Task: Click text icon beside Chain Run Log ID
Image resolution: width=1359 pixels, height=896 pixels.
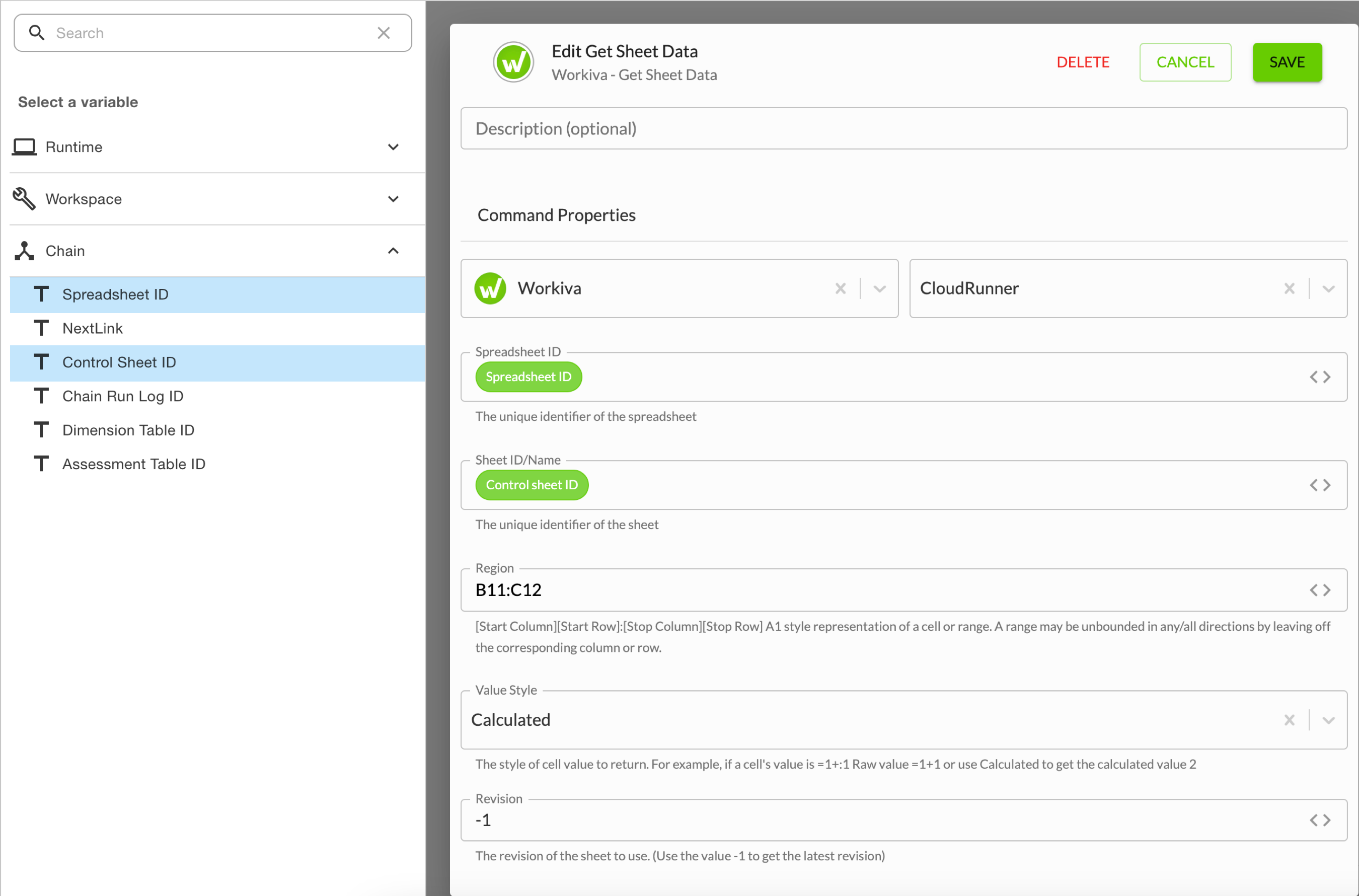Action: tap(41, 396)
